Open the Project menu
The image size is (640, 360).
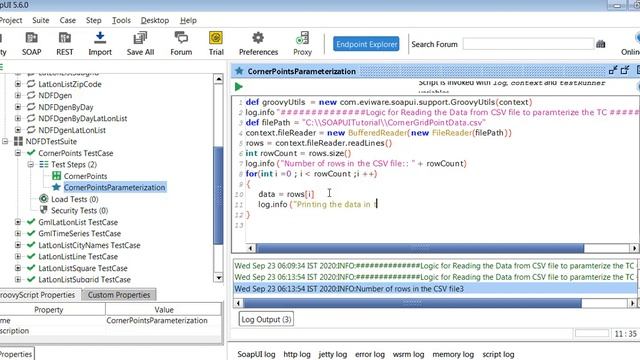coord(10,20)
